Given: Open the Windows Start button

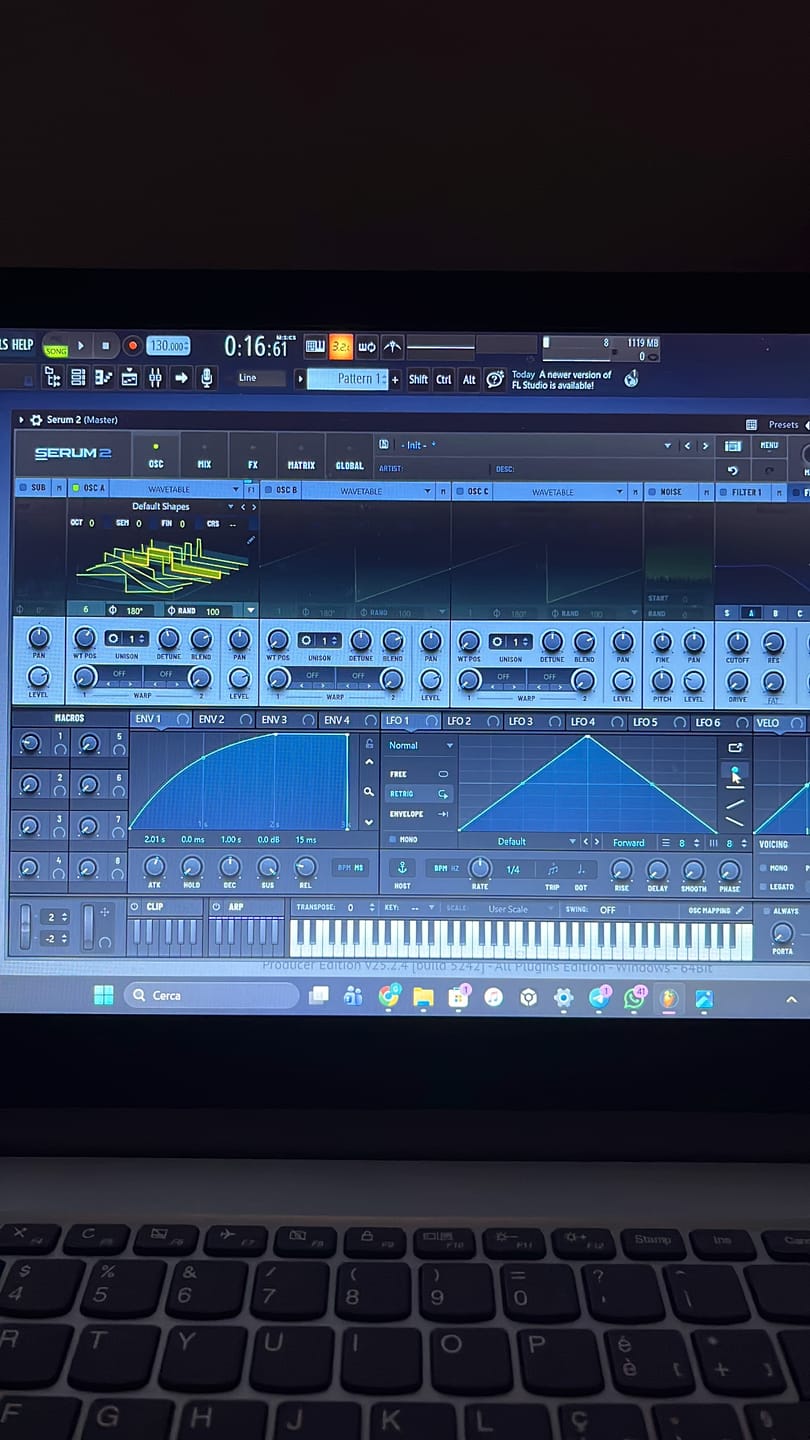Looking at the screenshot, I should click(x=103, y=995).
